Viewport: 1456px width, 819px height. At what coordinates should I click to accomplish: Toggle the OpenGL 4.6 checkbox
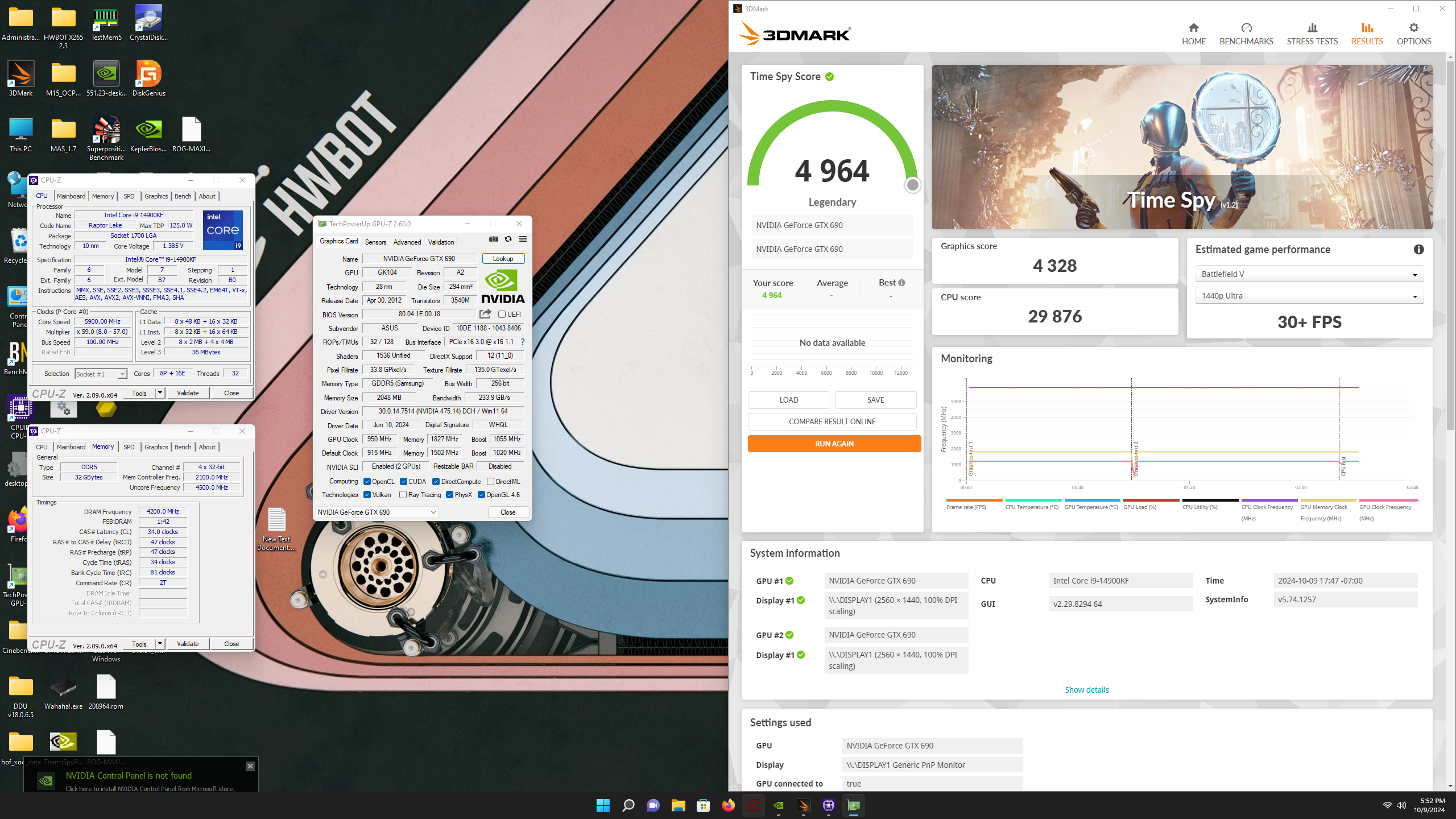481,495
